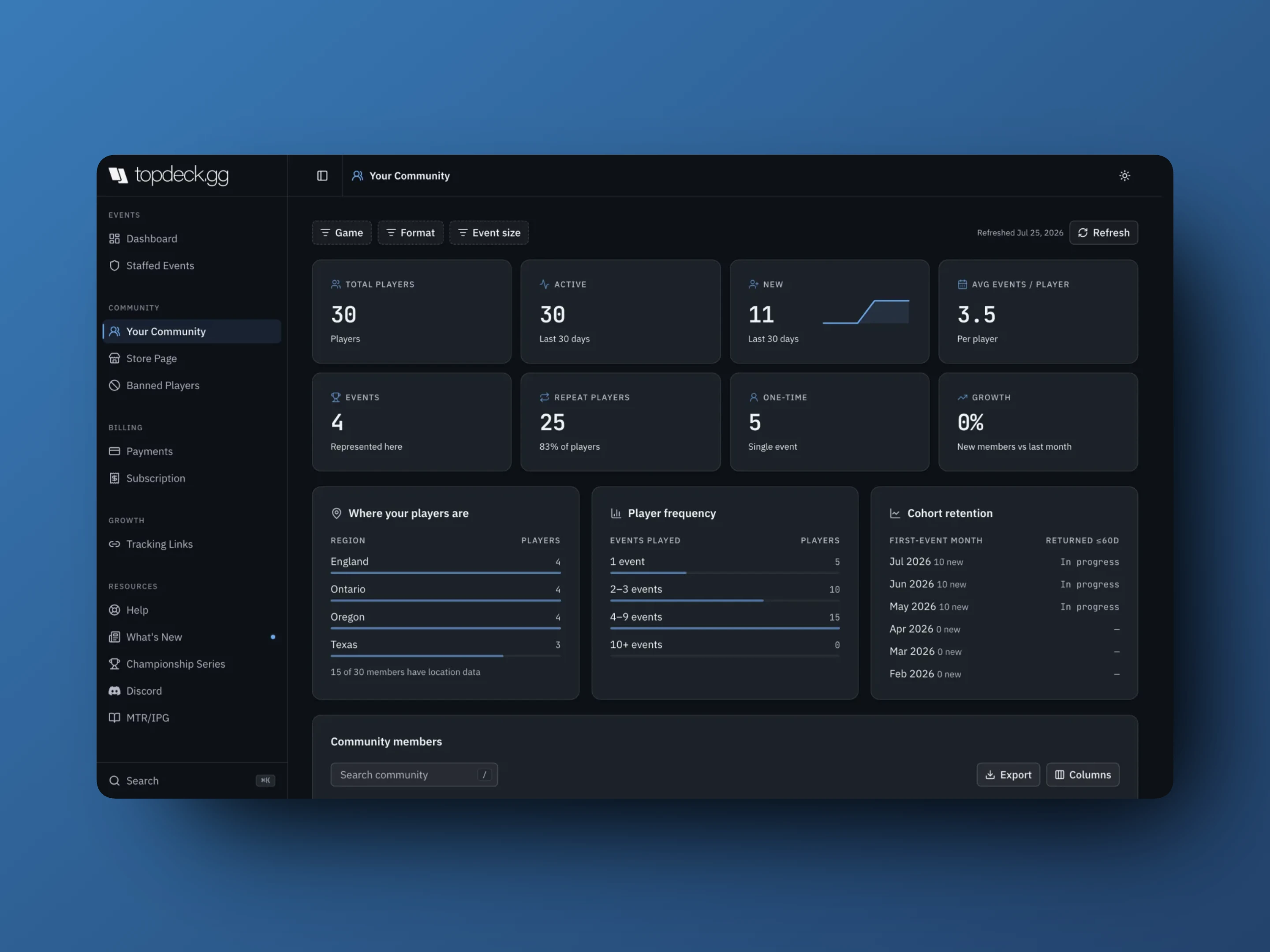Click the 83% of players text

pyautogui.click(x=569, y=446)
